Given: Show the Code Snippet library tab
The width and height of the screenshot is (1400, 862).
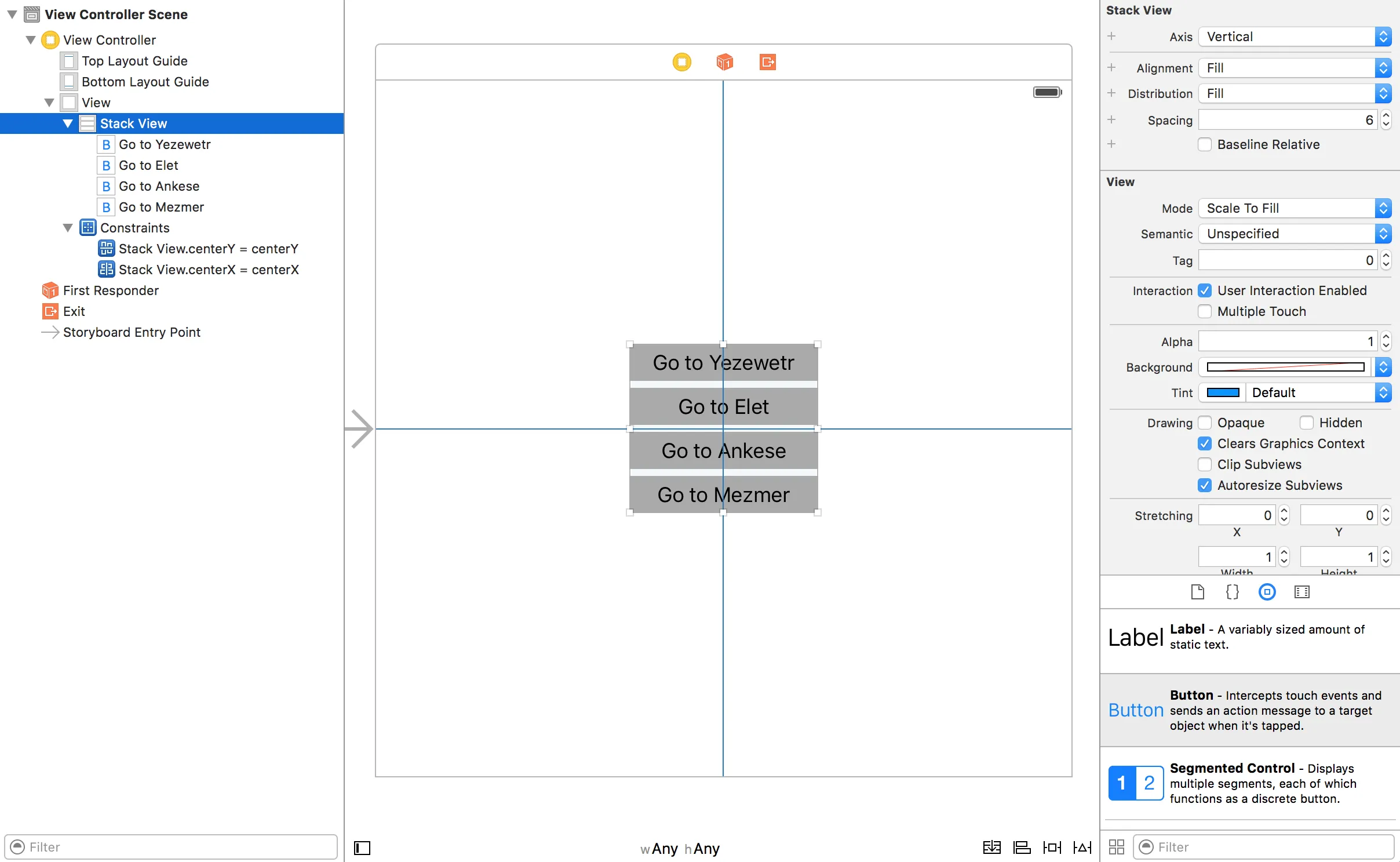Looking at the screenshot, I should [x=1232, y=592].
